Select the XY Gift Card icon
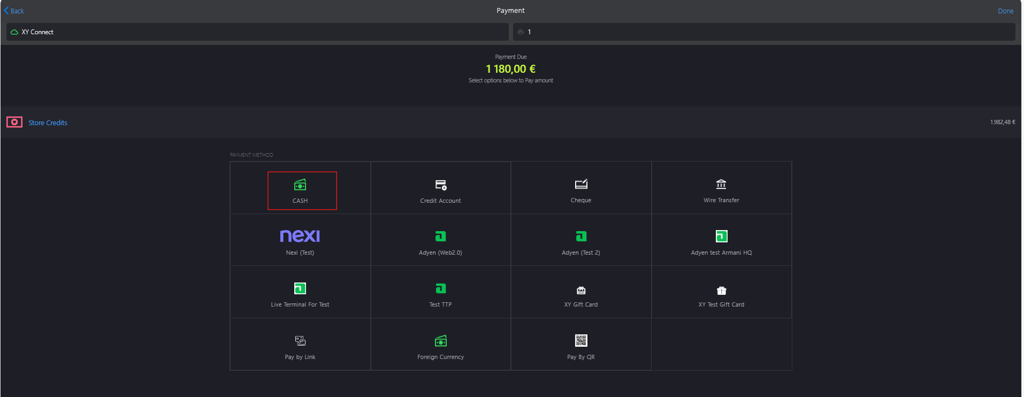 pyautogui.click(x=581, y=290)
